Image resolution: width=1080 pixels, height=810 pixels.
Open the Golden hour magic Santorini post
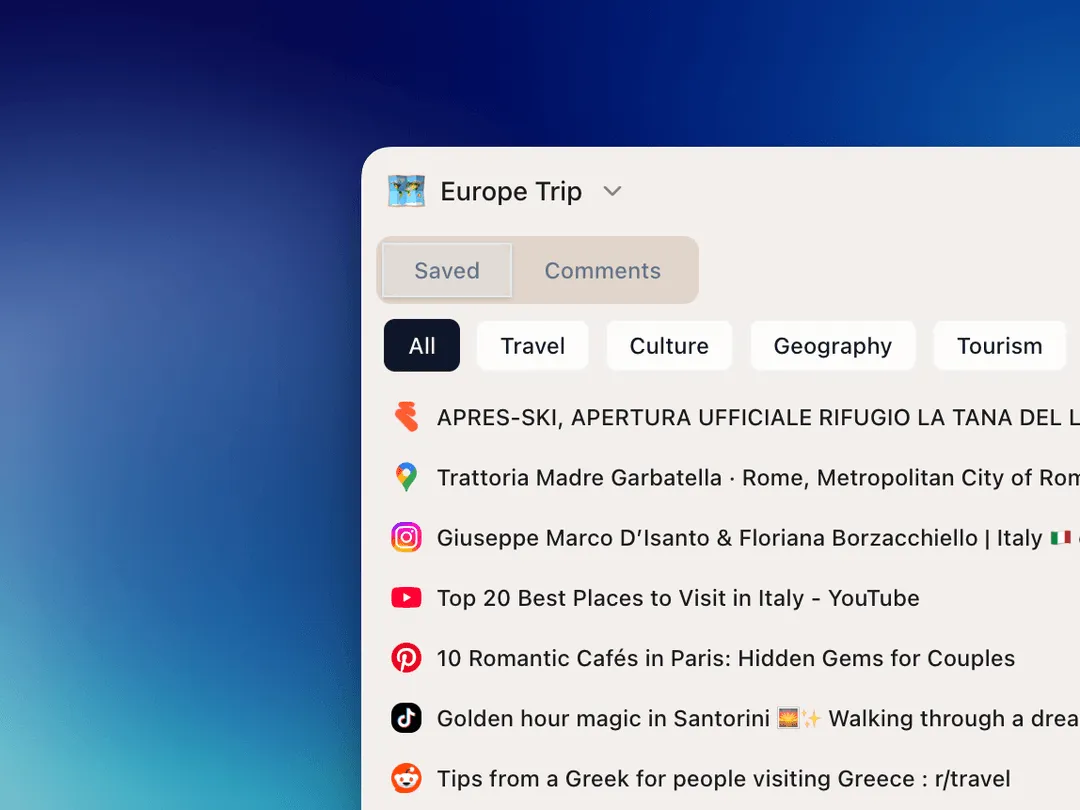(750, 717)
